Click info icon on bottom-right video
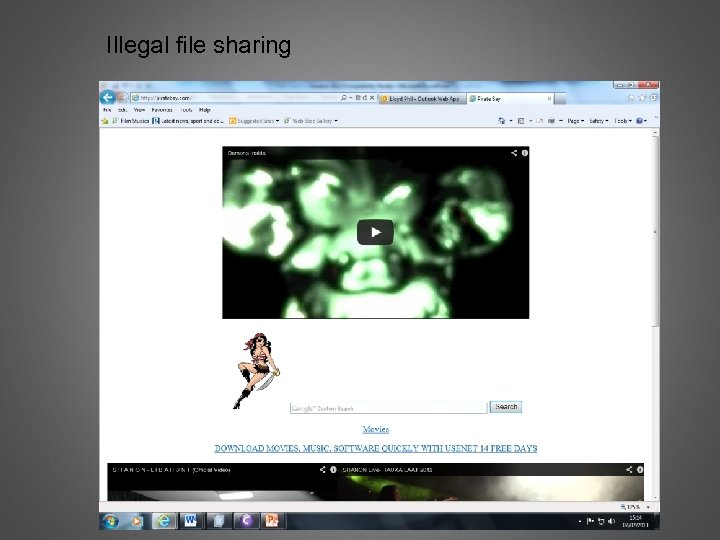This screenshot has width=720, height=540. tap(640, 469)
